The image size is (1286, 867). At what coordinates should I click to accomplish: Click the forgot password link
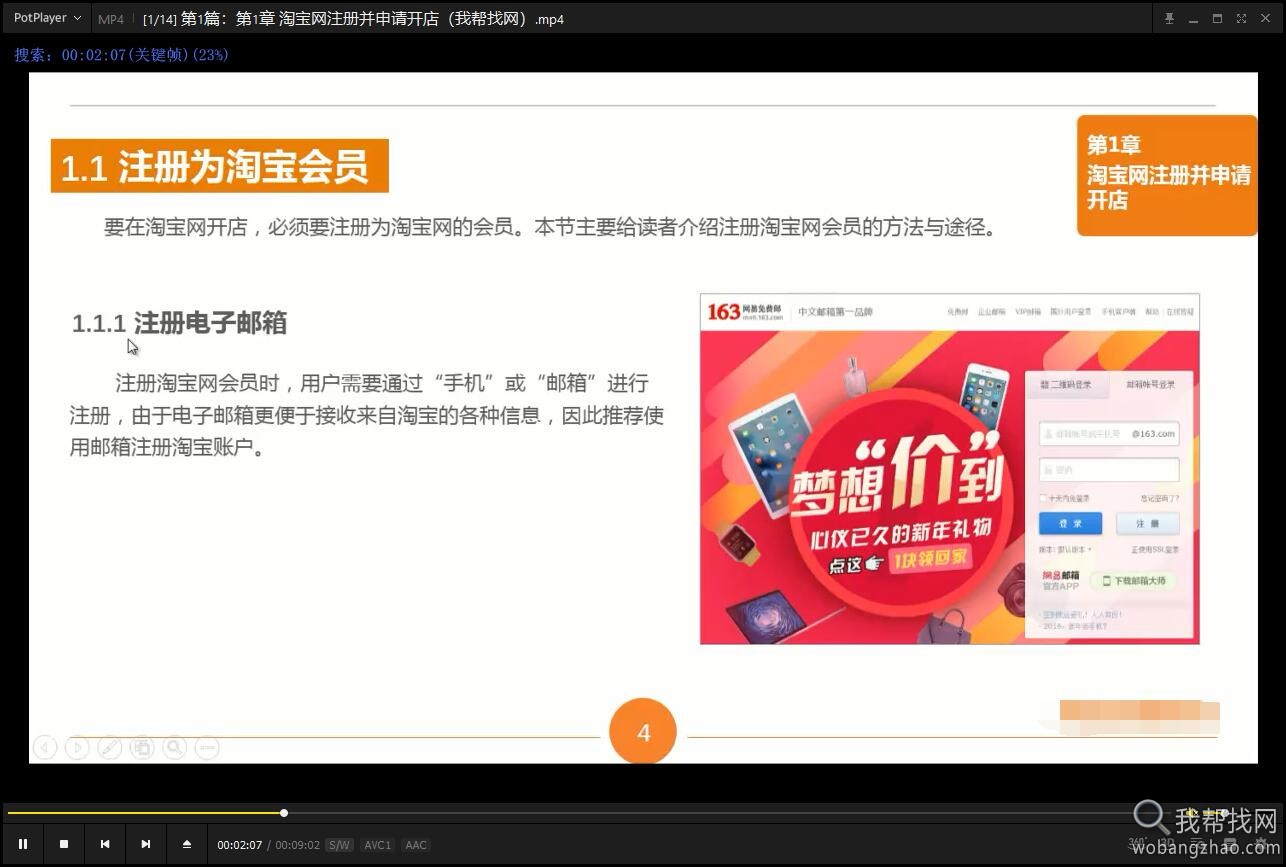(x=1160, y=498)
